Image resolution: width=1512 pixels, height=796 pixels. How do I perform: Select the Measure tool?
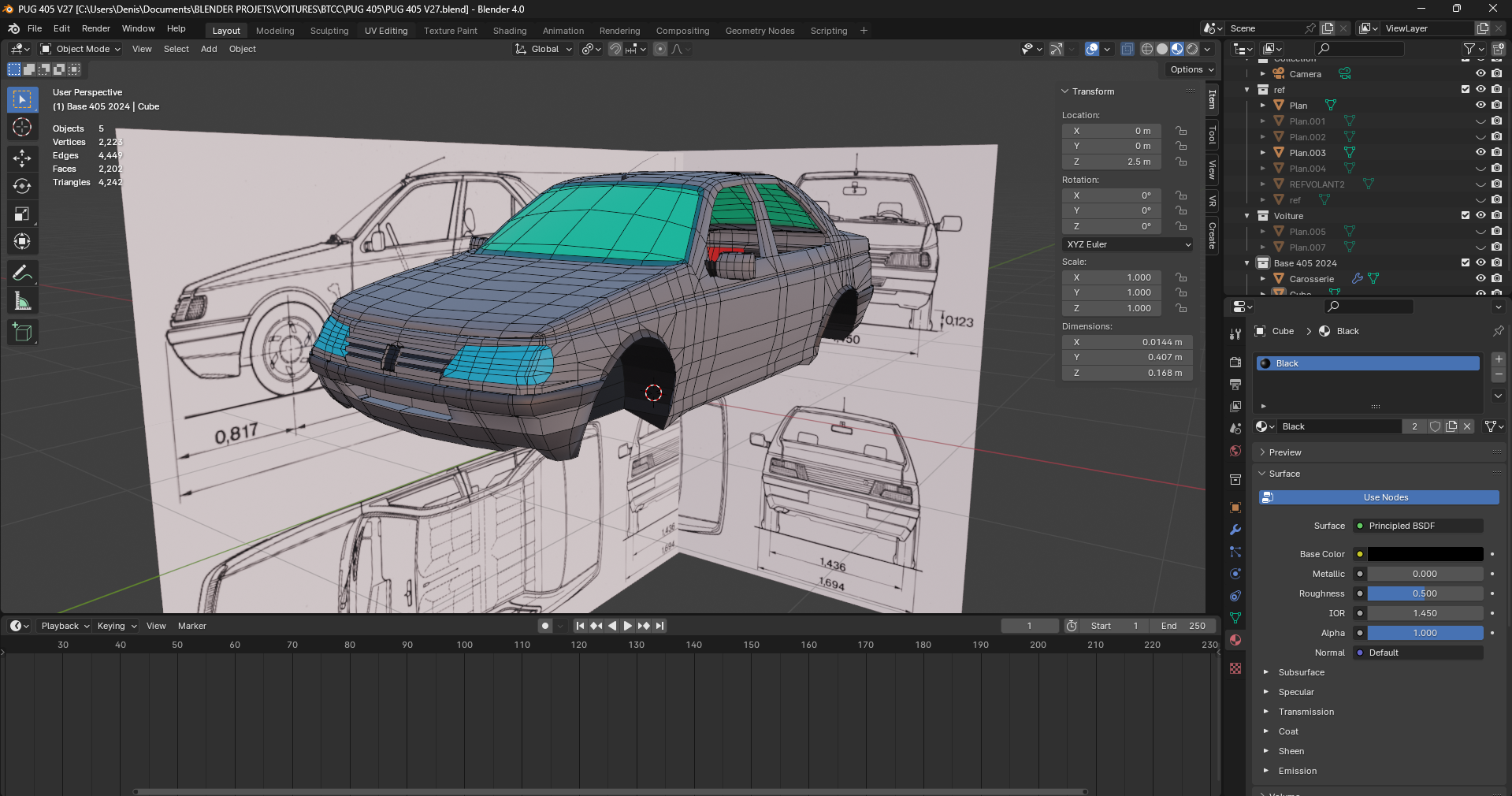22,301
